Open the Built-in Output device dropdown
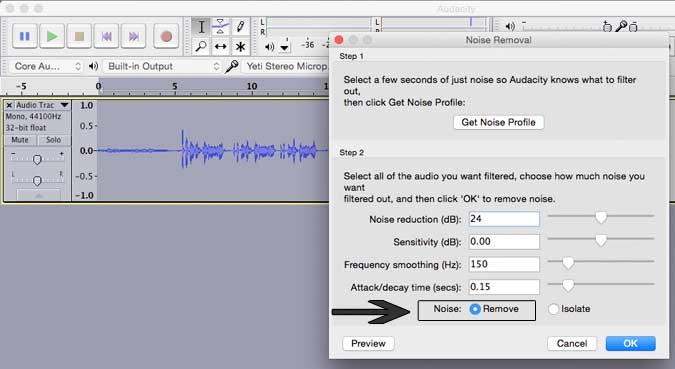This screenshot has width=675, height=369. tap(163, 66)
